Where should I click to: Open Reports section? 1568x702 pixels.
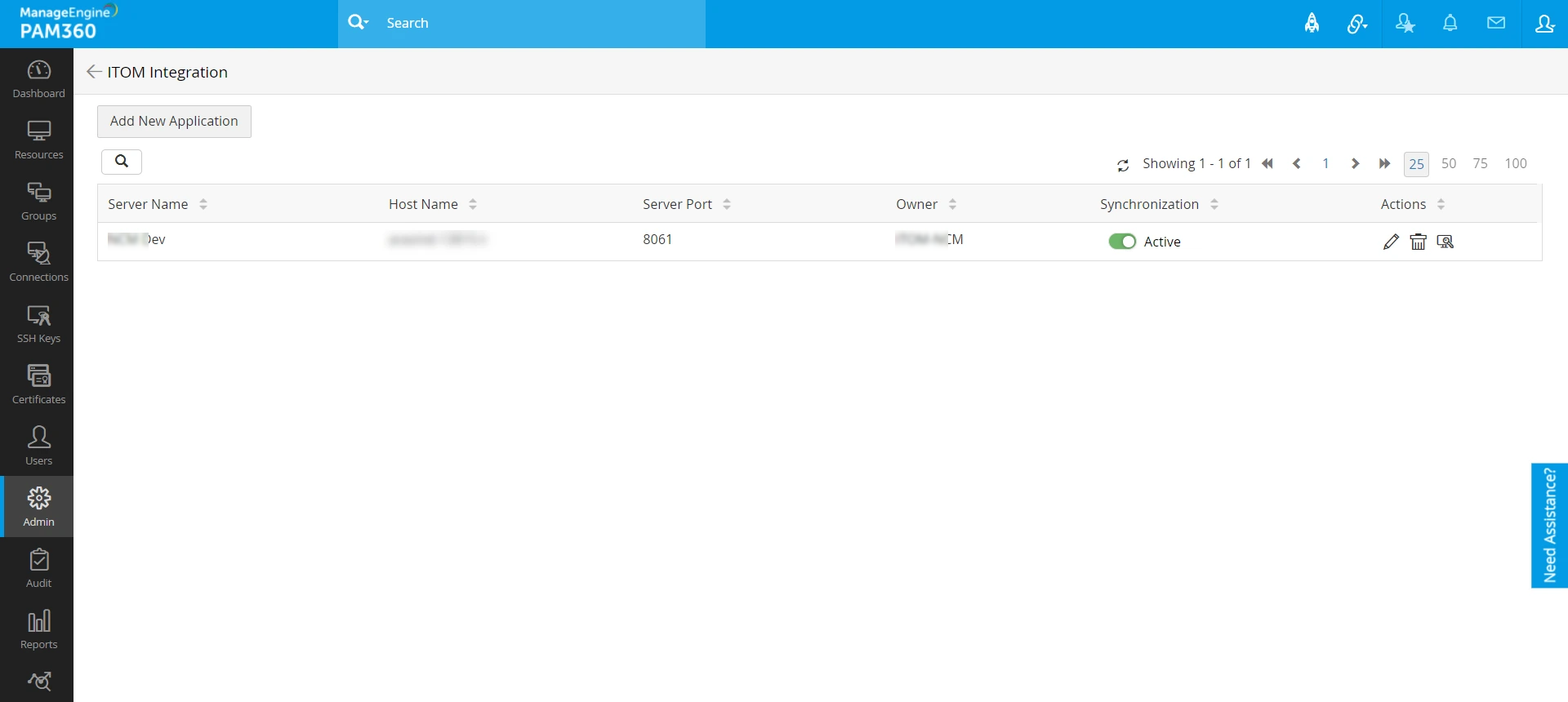38,630
